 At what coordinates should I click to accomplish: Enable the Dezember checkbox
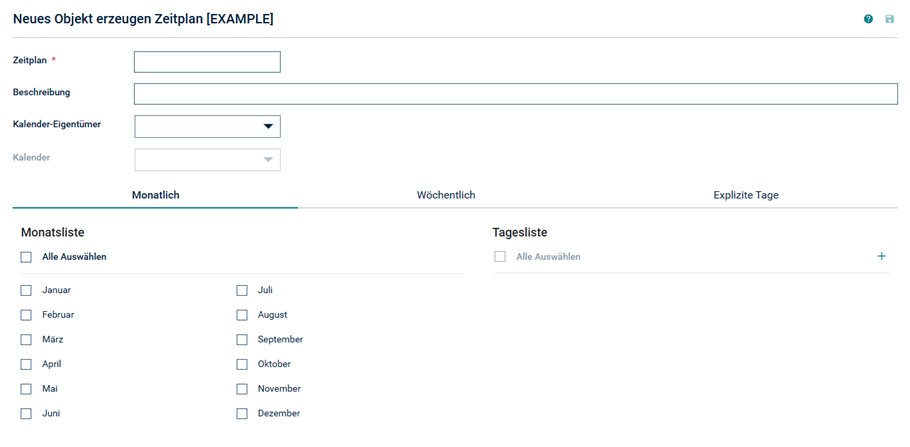click(x=242, y=414)
